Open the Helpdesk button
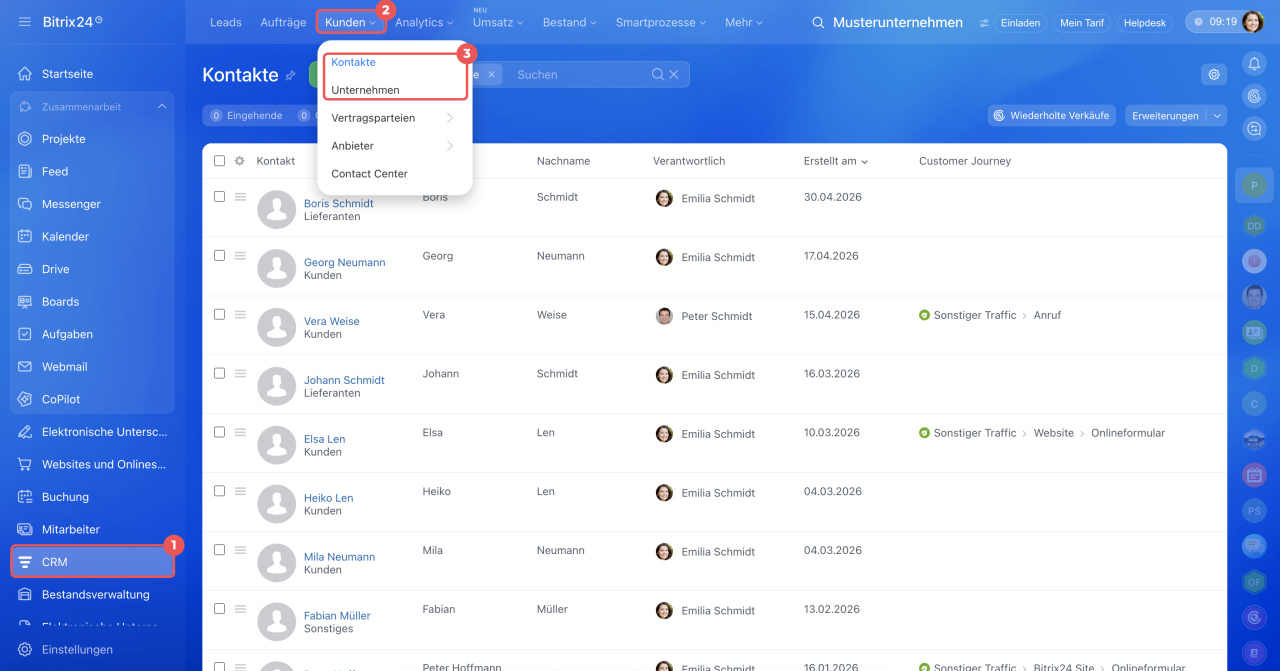The height and width of the screenshot is (671, 1280). 1145,22
